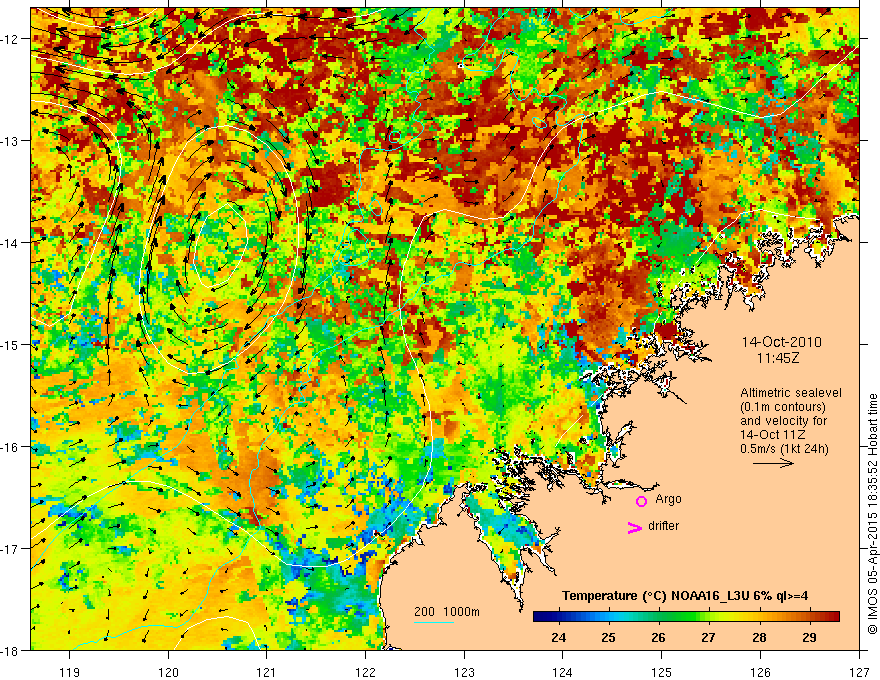Click the cyan bathymetry legend line
Viewport: 880px width, 680px height.
pos(434,622)
